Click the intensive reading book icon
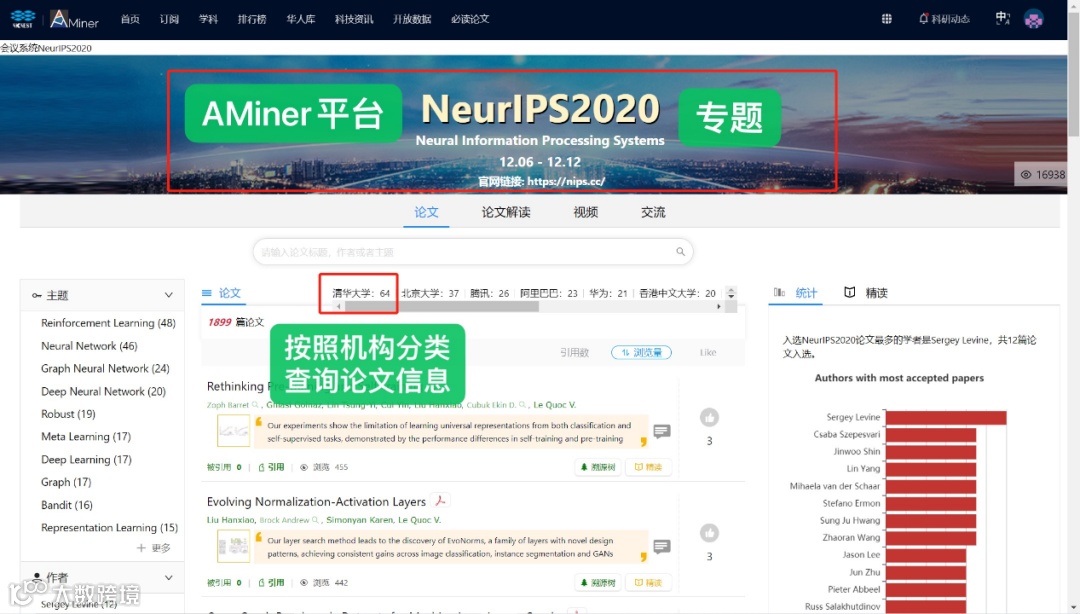 [849, 292]
